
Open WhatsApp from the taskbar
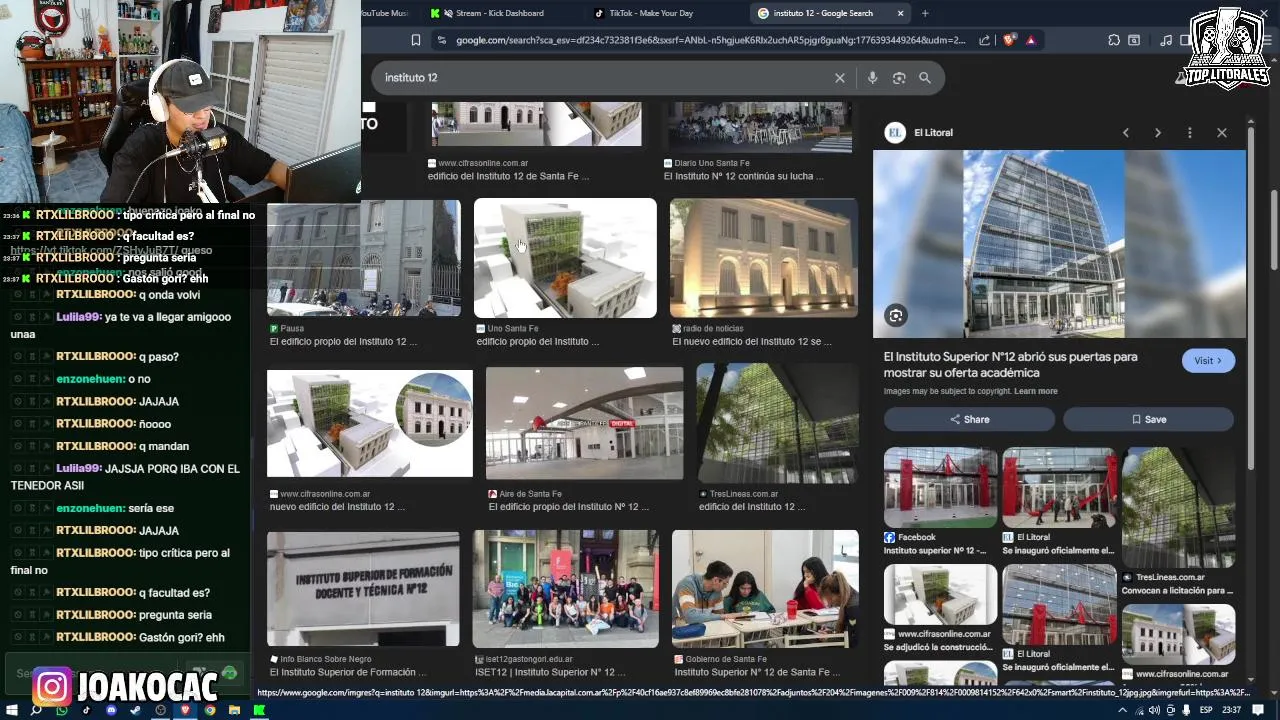62,710
